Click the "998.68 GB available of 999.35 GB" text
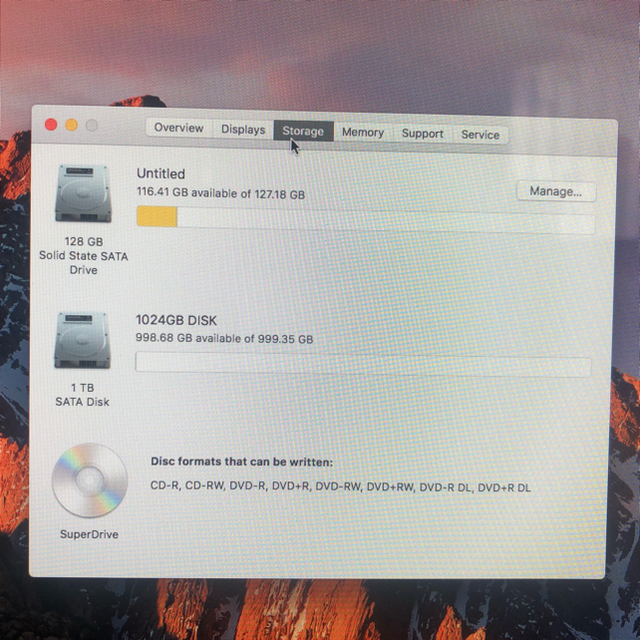 point(224,338)
